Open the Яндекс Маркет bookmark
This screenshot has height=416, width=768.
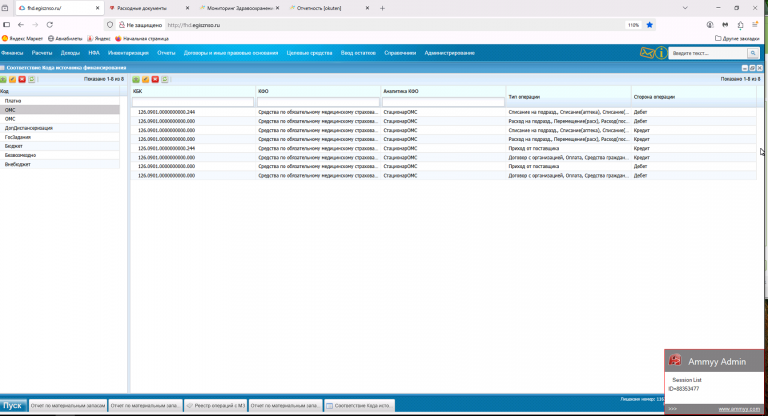coord(23,38)
